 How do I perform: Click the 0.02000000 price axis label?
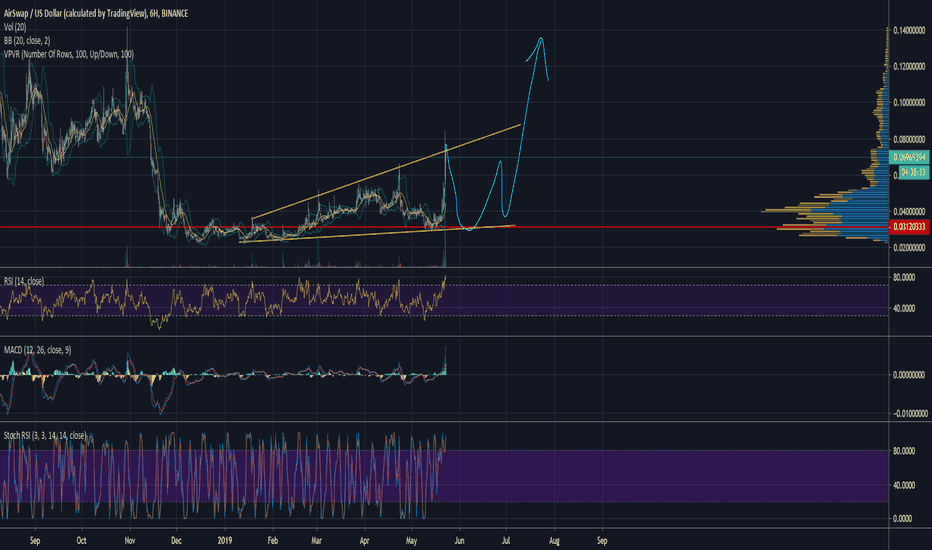(x=909, y=247)
